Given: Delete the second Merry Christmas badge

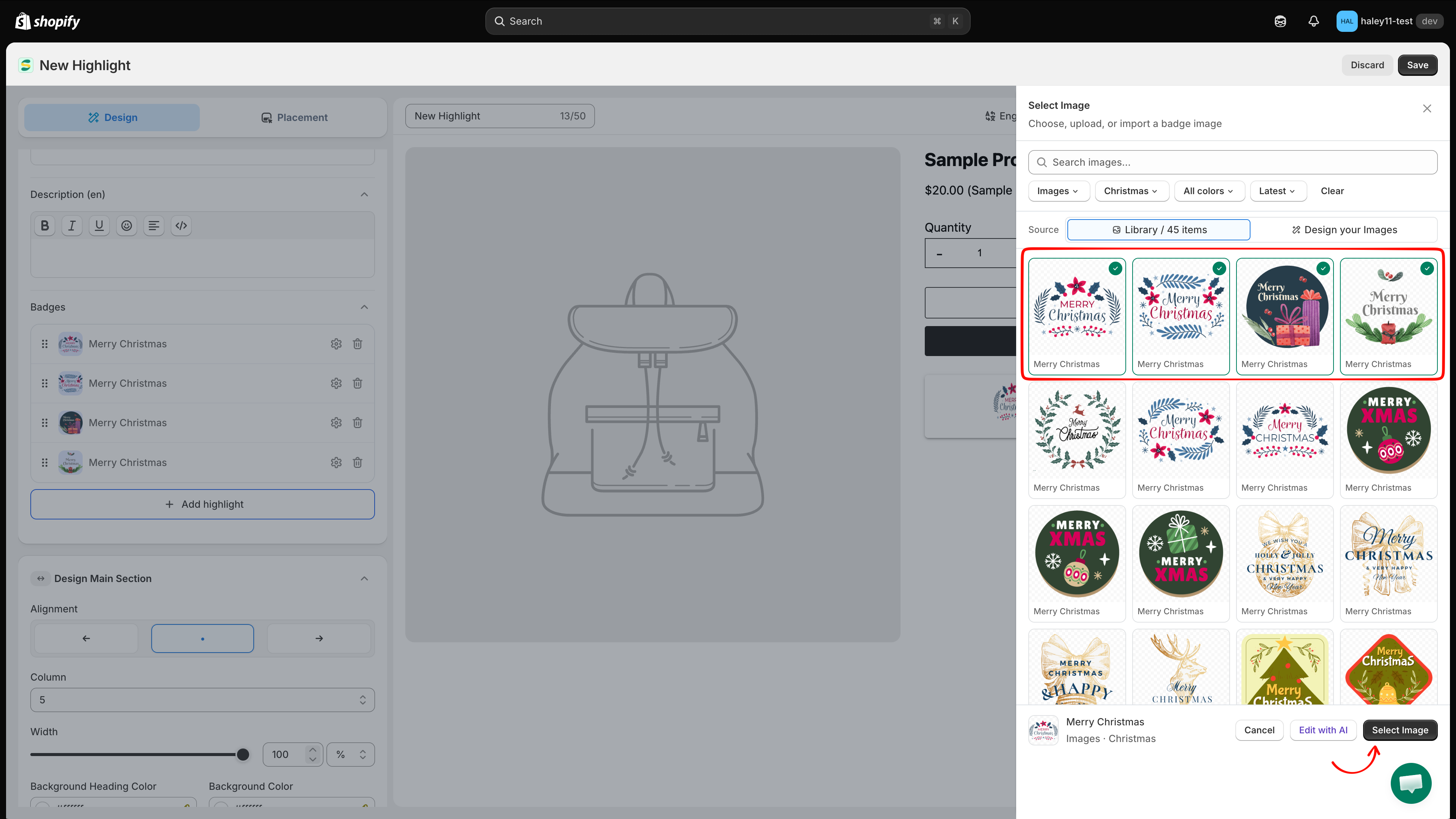Looking at the screenshot, I should [357, 383].
